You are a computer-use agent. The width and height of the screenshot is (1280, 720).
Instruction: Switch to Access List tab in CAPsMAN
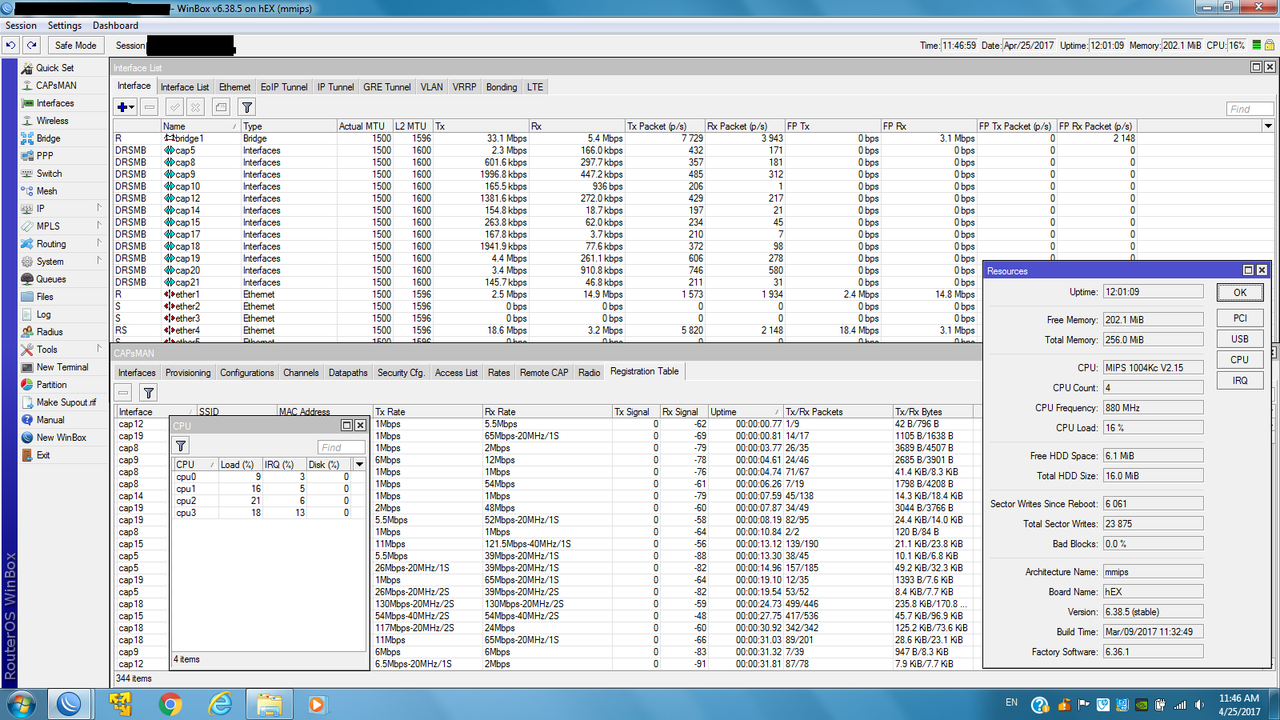point(456,372)
